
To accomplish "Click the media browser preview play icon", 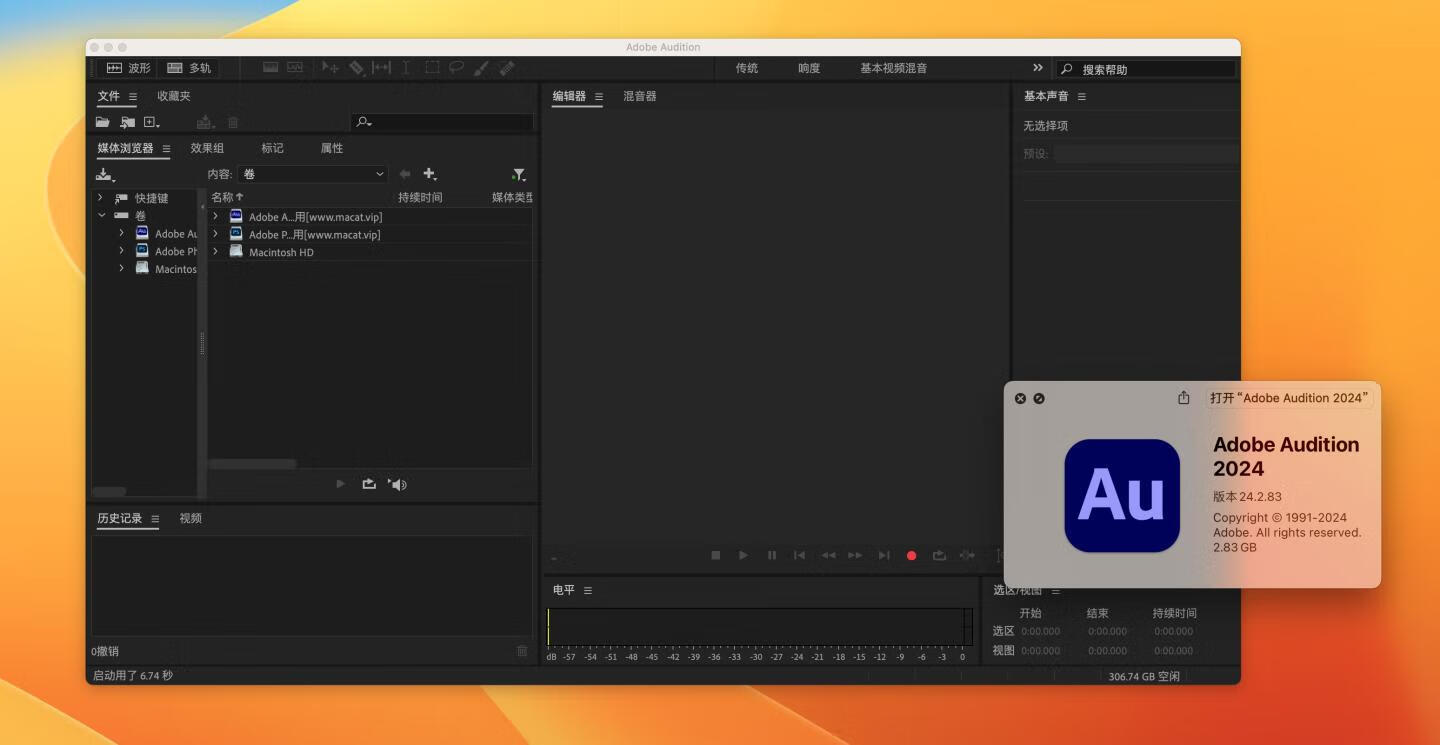I will 340,484.
